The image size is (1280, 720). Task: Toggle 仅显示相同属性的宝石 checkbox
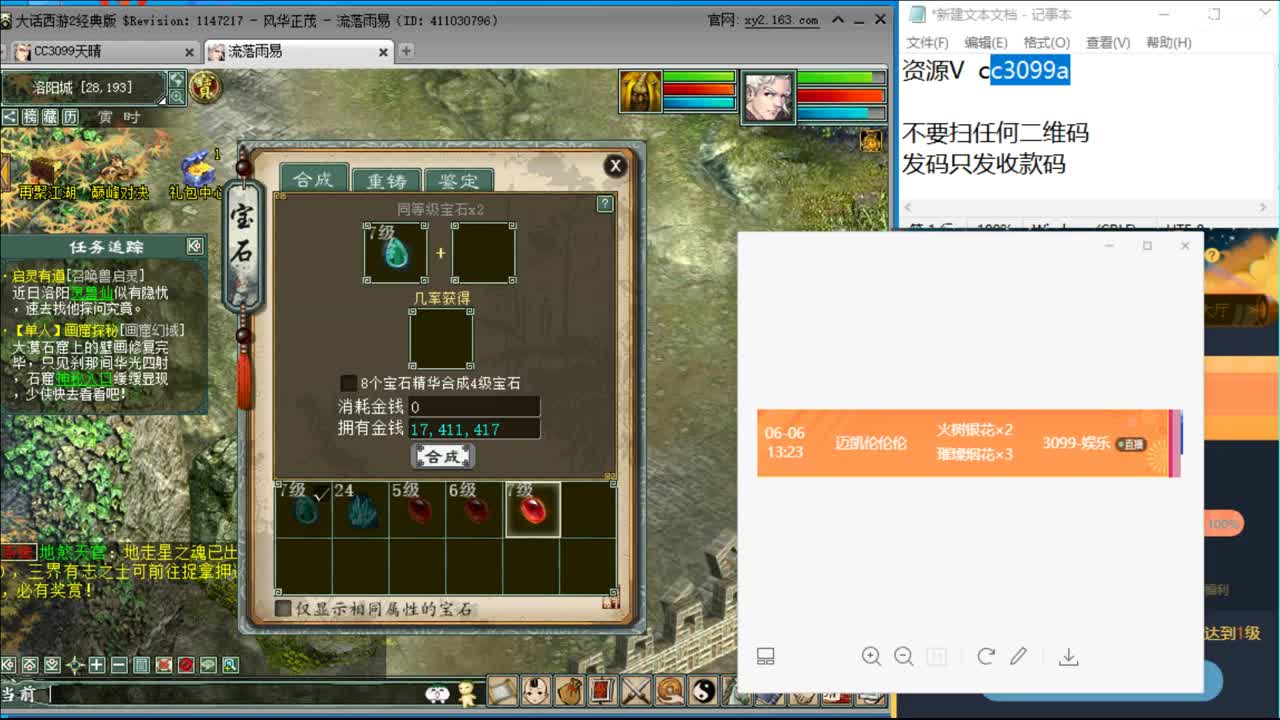pyautogui.click(x=283, y=608)
